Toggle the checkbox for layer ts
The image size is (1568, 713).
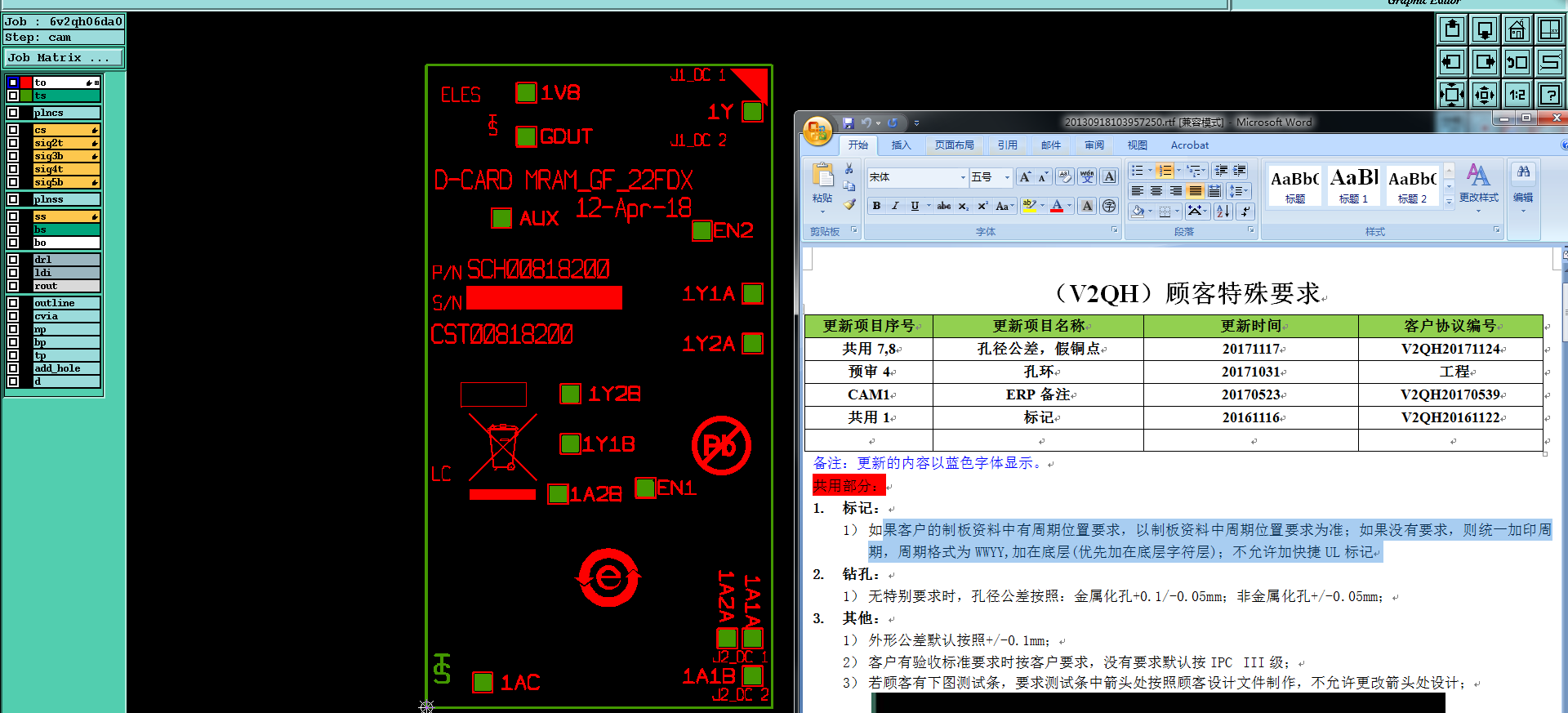13,96
